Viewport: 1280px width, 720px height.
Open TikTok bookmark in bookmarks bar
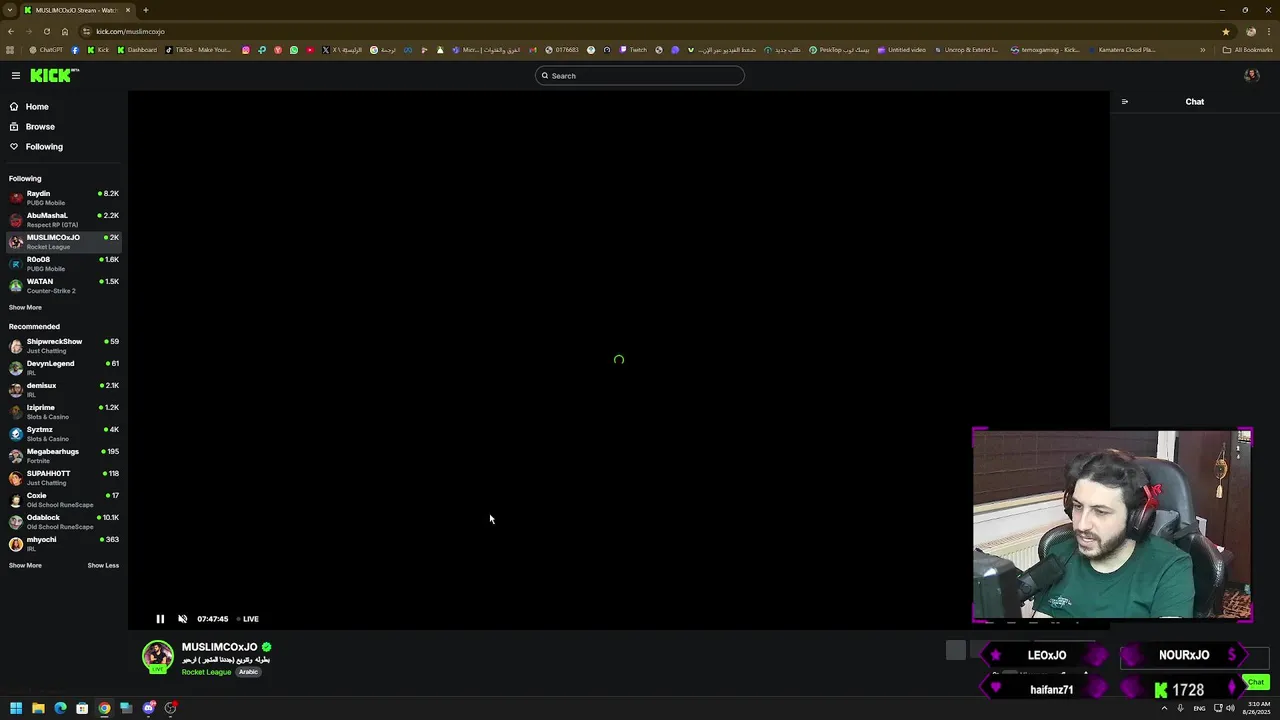click(198, 50)
